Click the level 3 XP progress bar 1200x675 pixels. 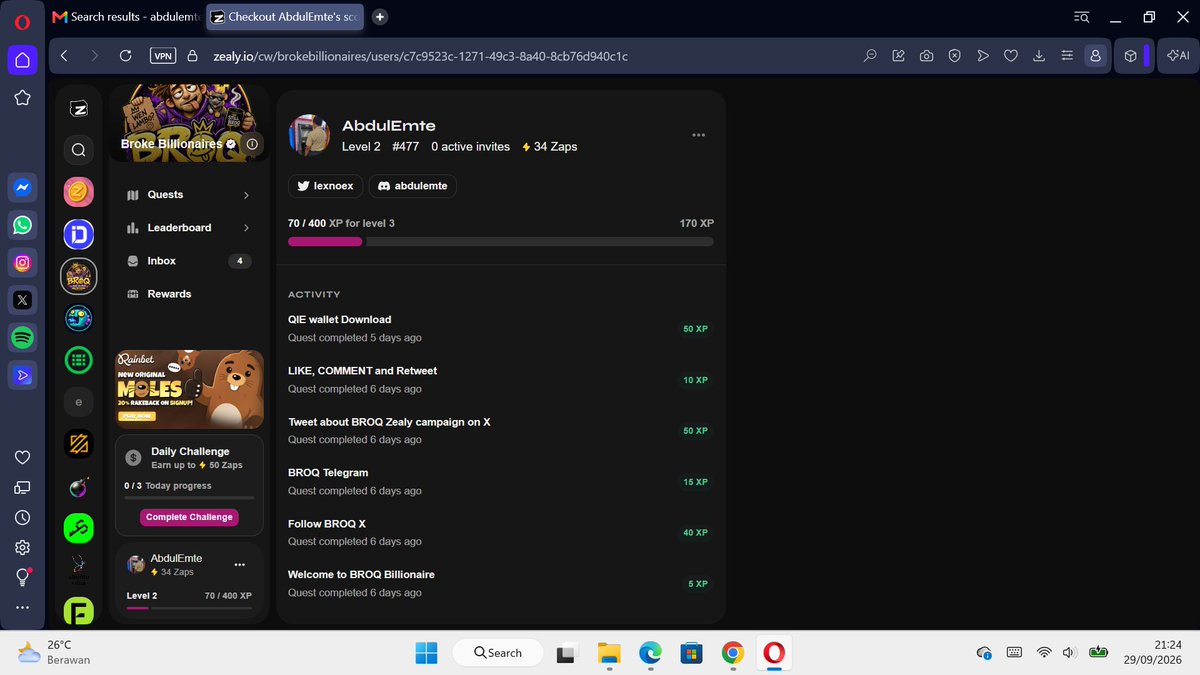[x=501, y=242]
